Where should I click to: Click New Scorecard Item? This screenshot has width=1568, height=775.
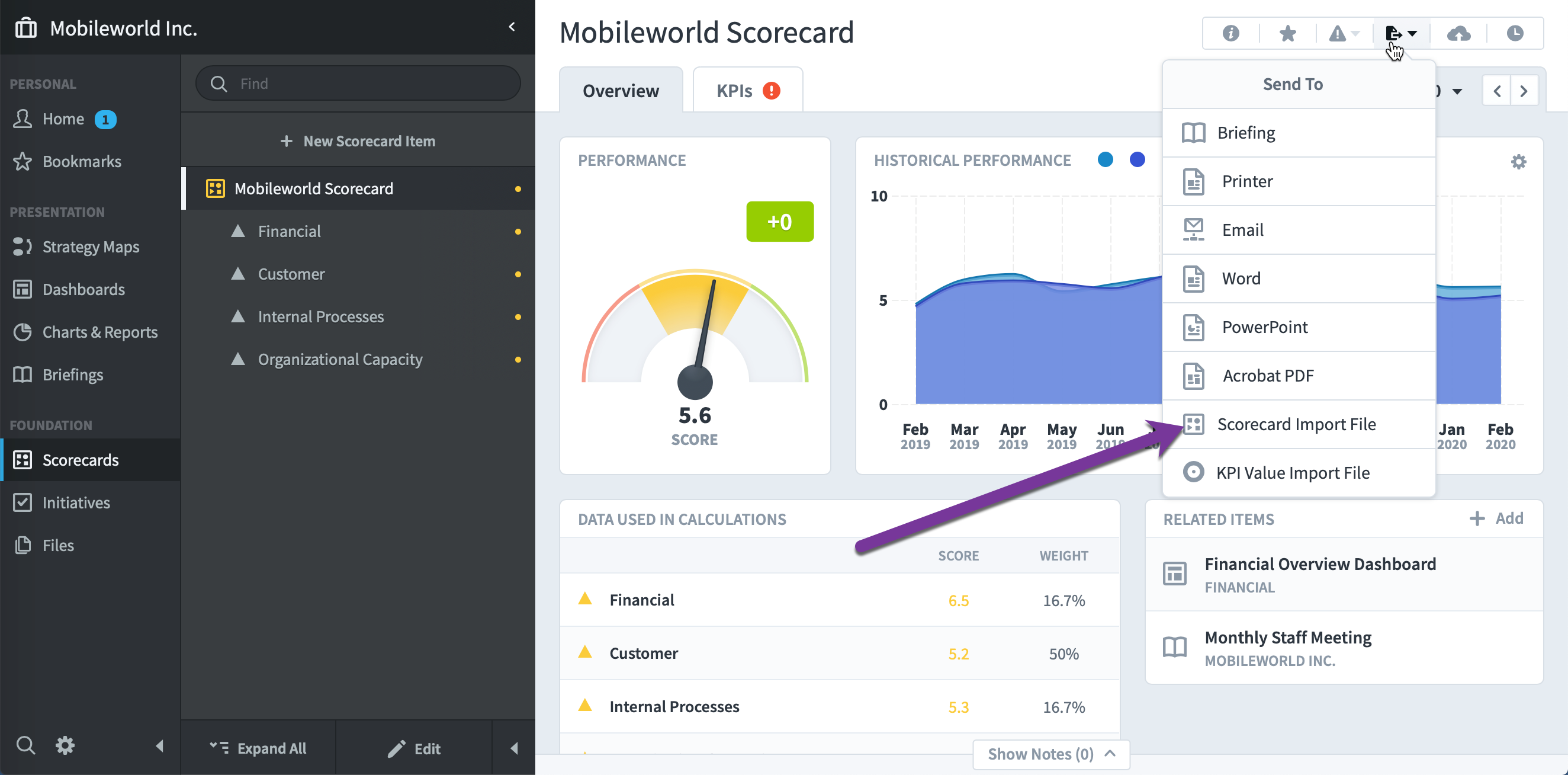pos(358,141)
